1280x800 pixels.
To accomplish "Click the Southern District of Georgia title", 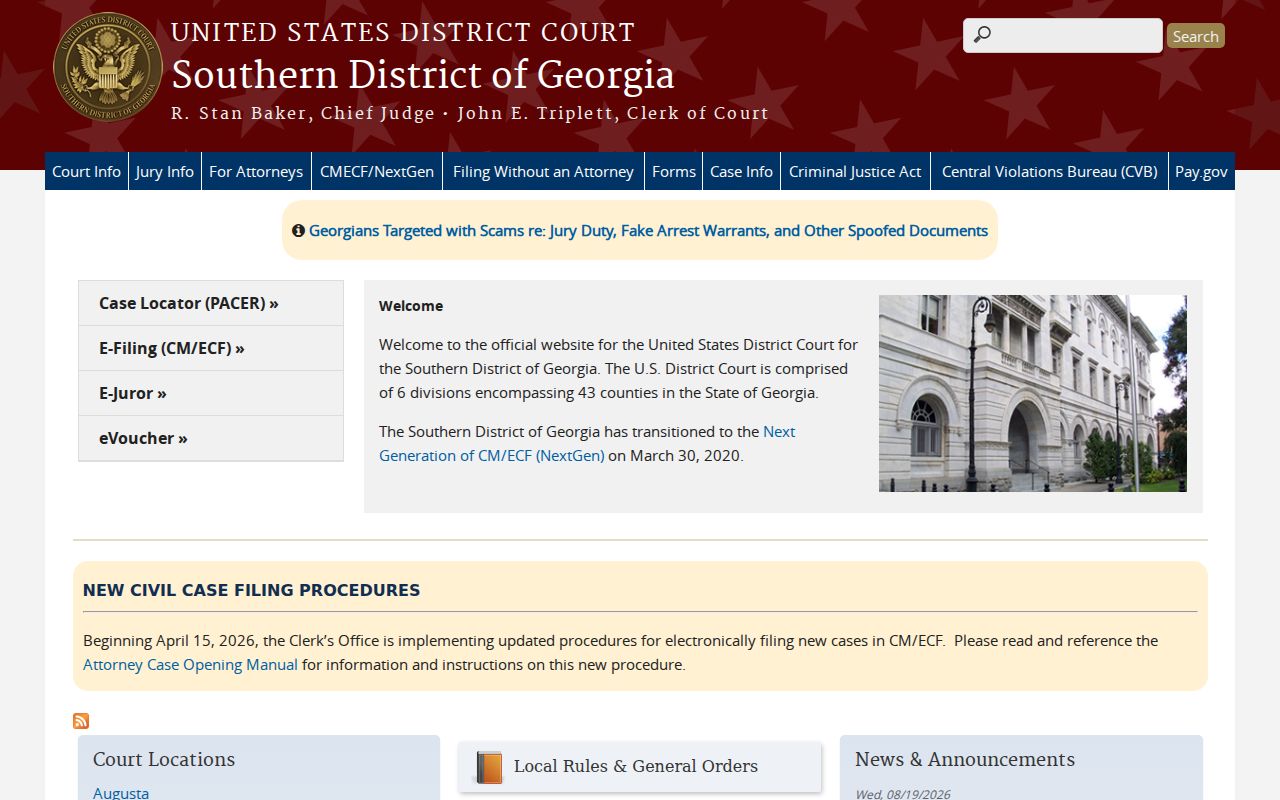I will point(423,75).
